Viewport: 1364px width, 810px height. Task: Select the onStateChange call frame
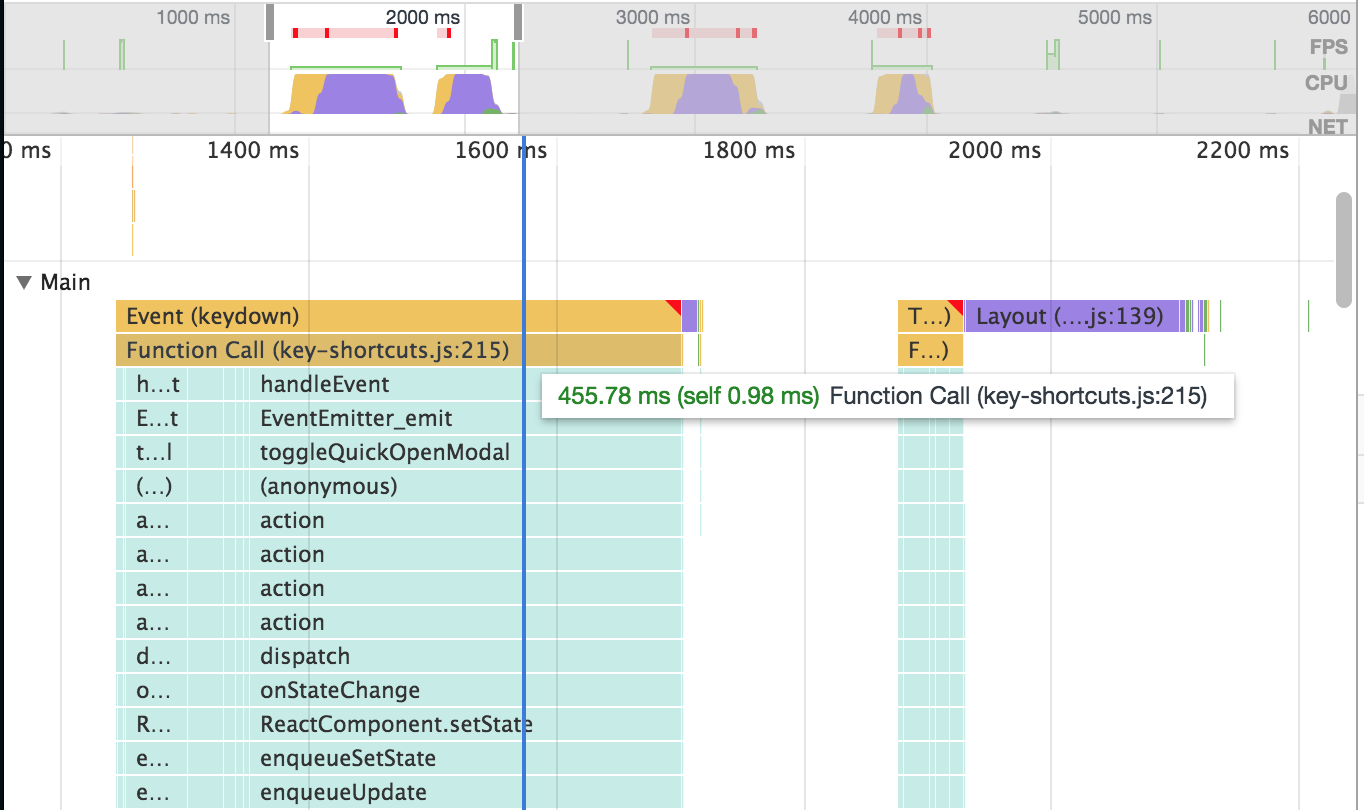point(465,690)
